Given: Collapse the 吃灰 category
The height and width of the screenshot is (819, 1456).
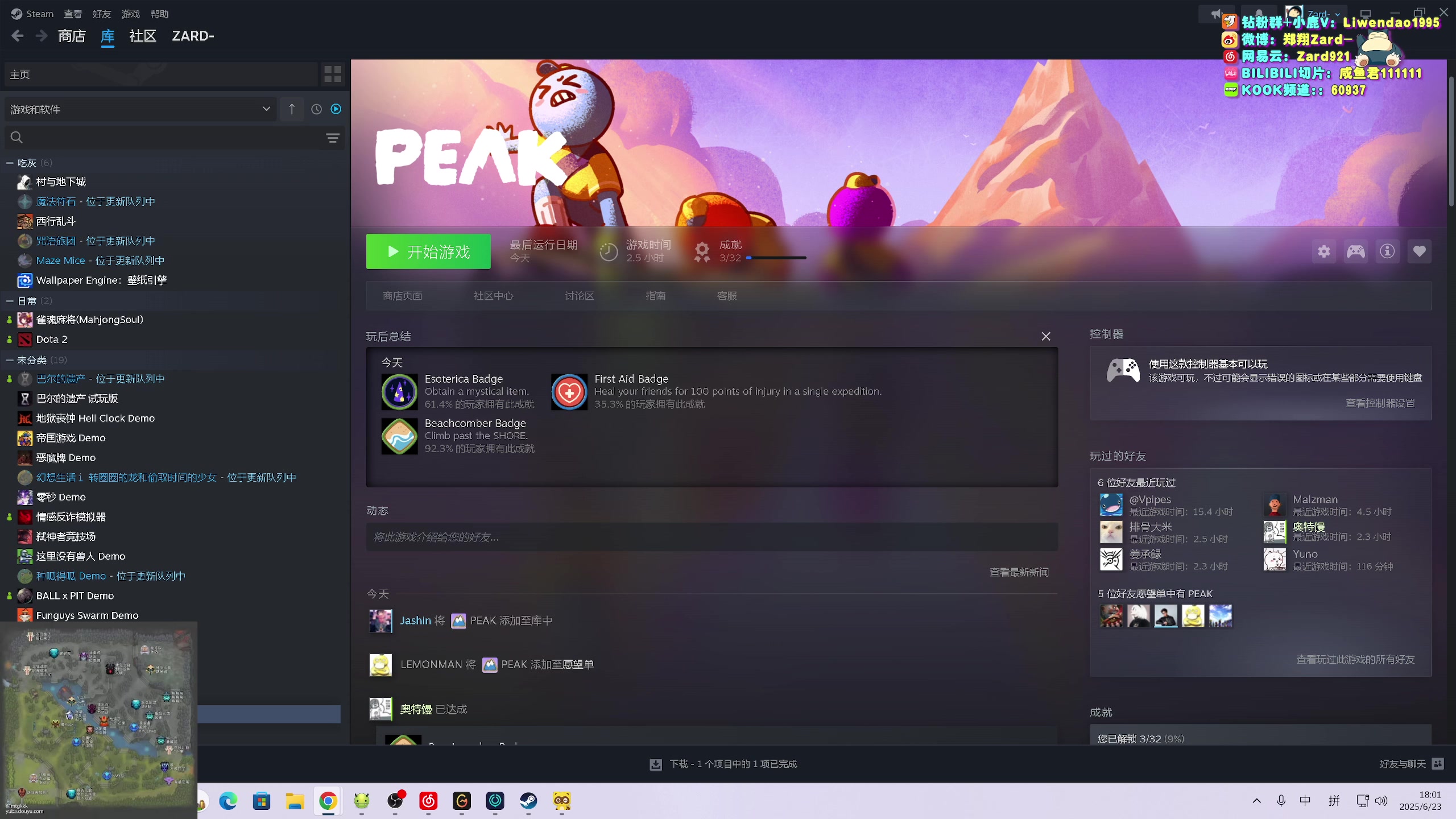Looking at the screenshot, I should coord(10,163).
